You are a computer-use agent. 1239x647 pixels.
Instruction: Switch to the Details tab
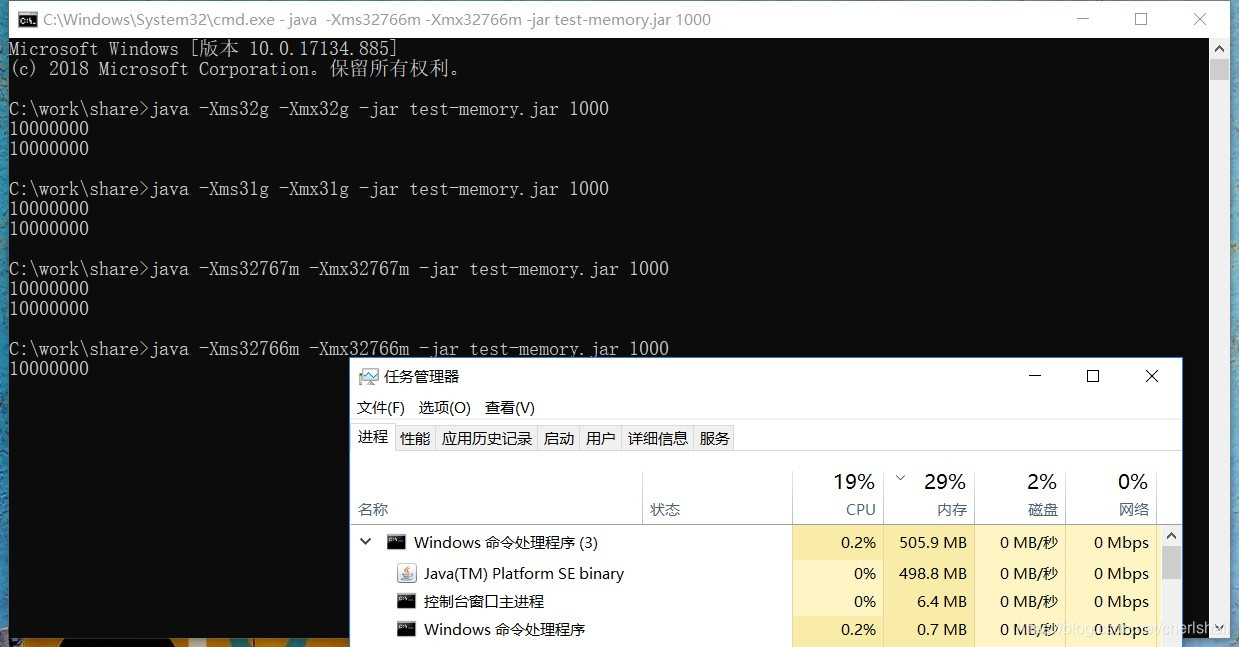657,438
